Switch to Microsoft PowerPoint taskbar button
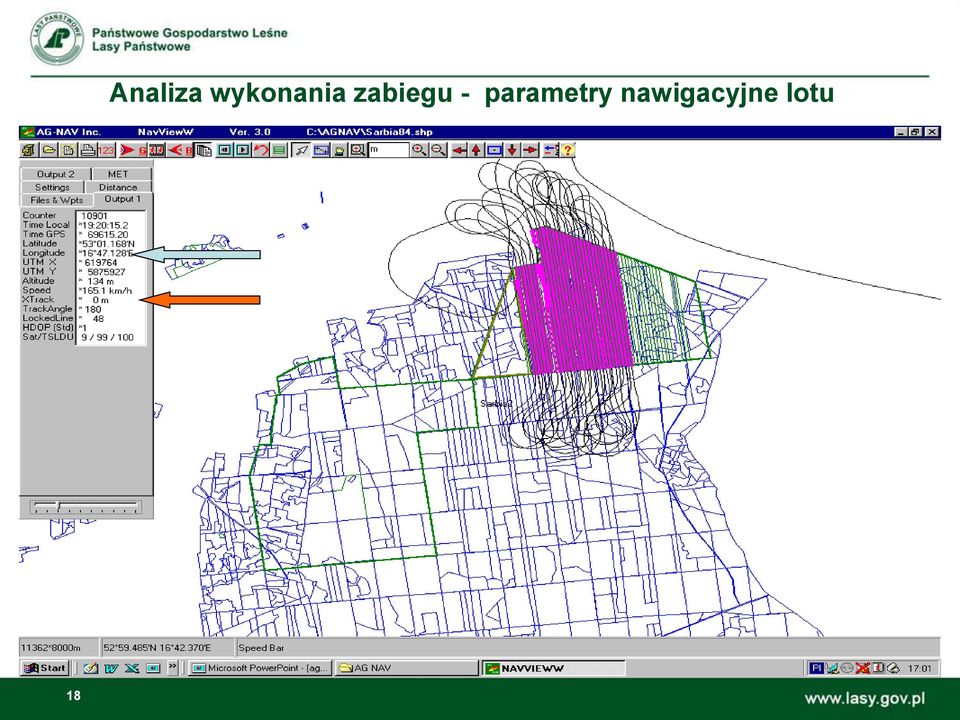 click(260, 668)
